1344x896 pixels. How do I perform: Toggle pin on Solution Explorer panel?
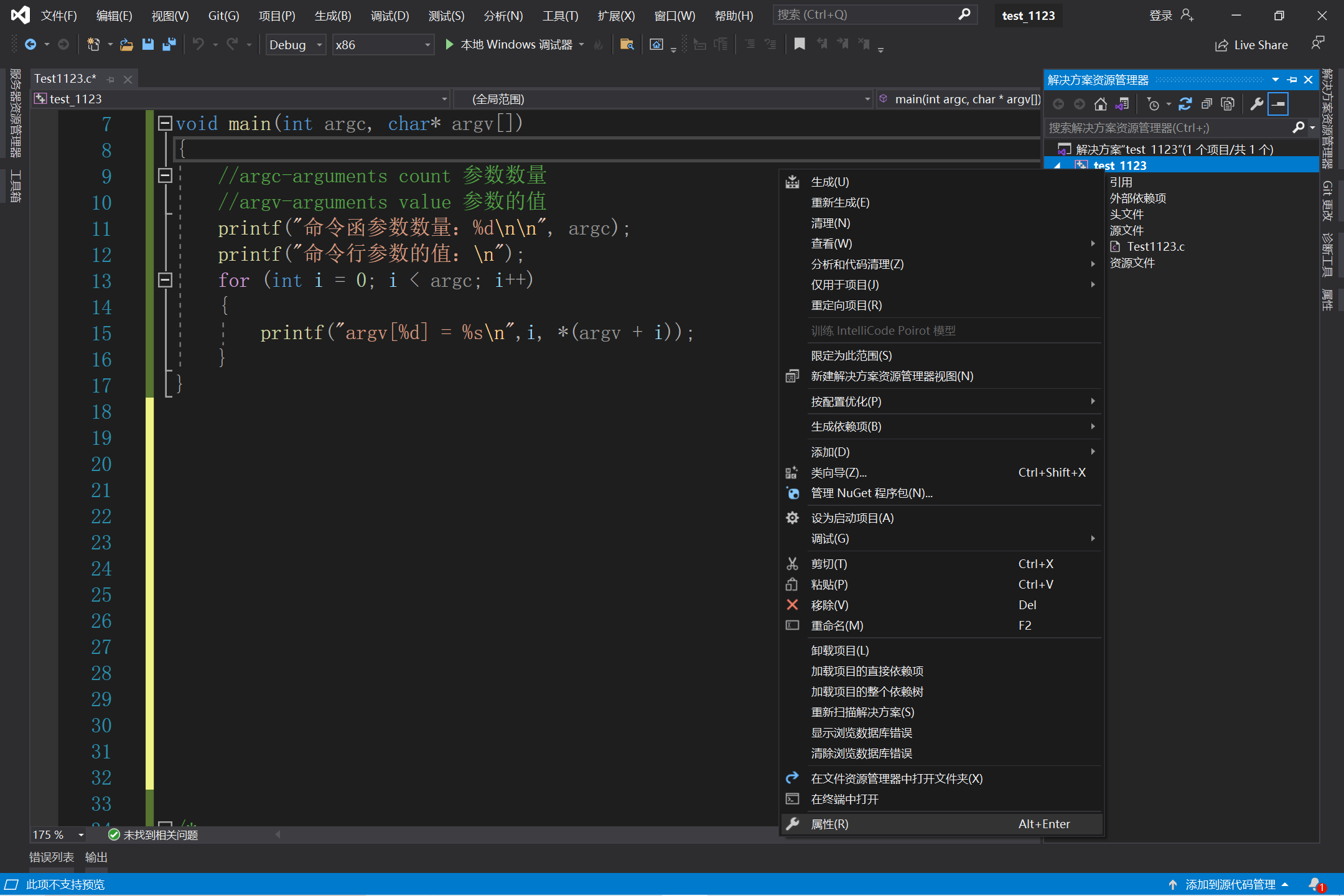pos(1292,80)
